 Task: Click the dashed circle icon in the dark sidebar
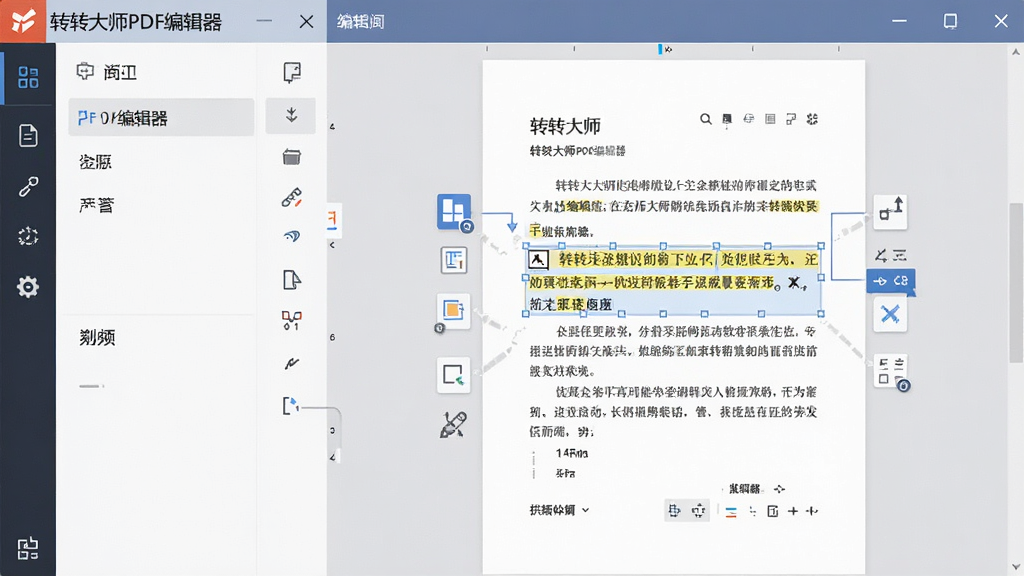(27, 236)
